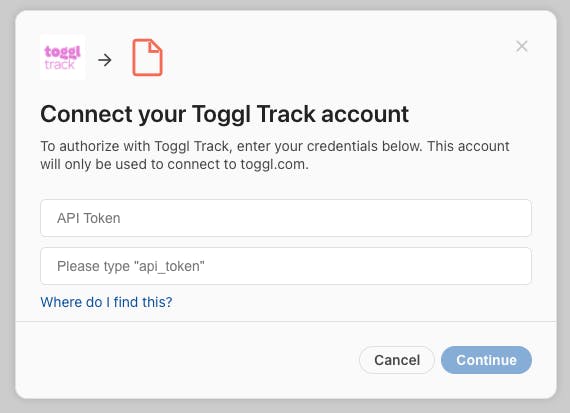The width and height of the screenshot is (570, 413).
Task: Click the 'track' word in the logo
Action: pos(59,65)
